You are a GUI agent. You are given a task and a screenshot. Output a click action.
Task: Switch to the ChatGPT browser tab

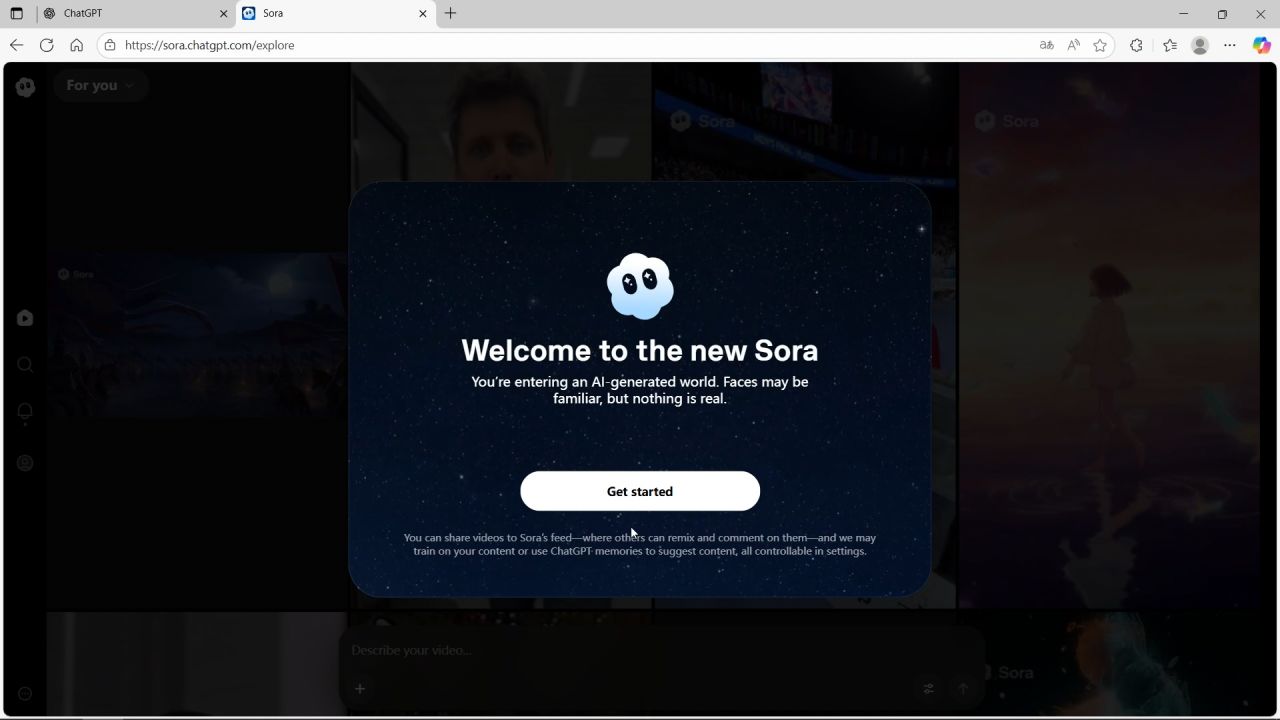click(x=137, y=14)
